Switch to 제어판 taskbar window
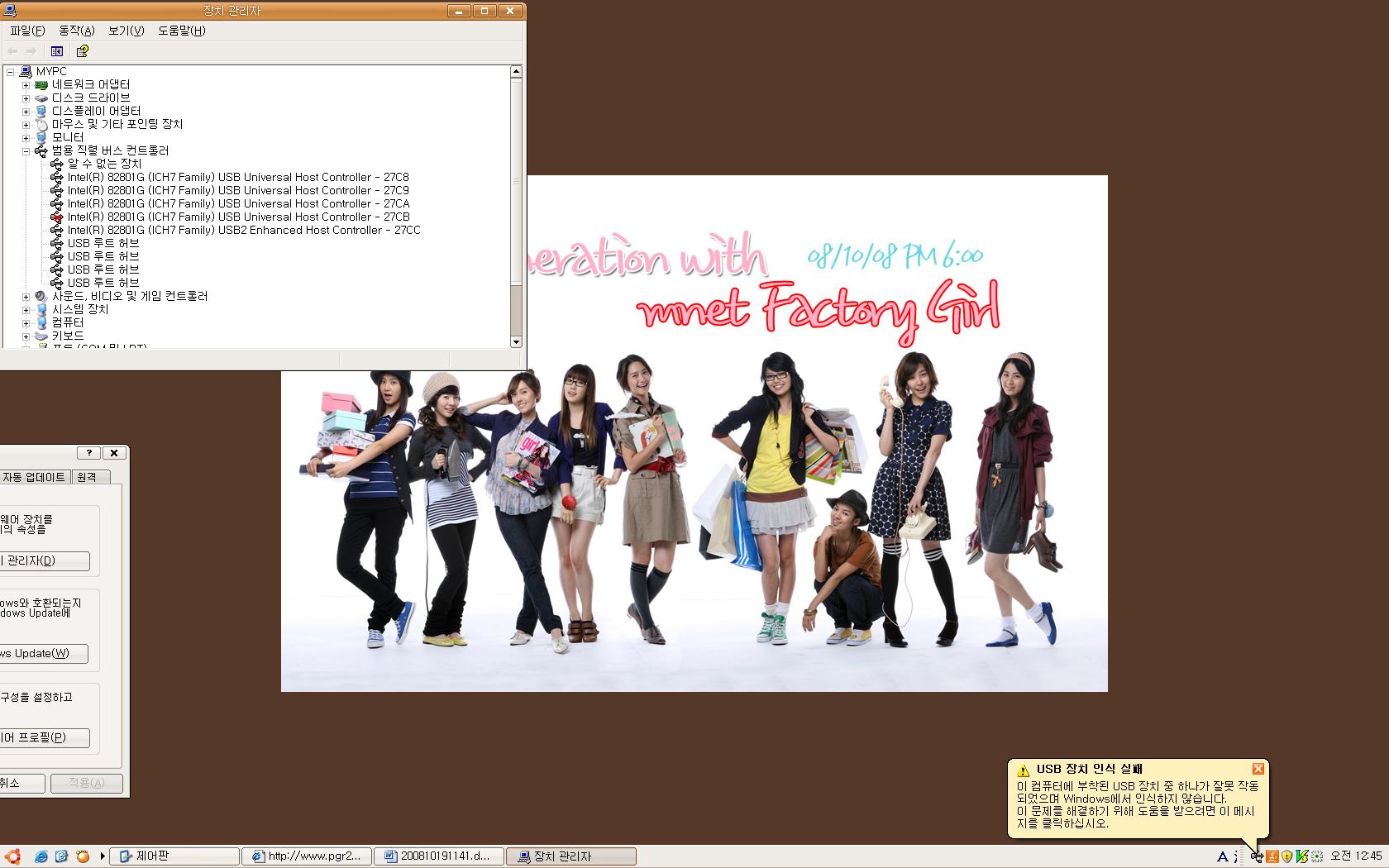1389x868 pixels. 174,856
